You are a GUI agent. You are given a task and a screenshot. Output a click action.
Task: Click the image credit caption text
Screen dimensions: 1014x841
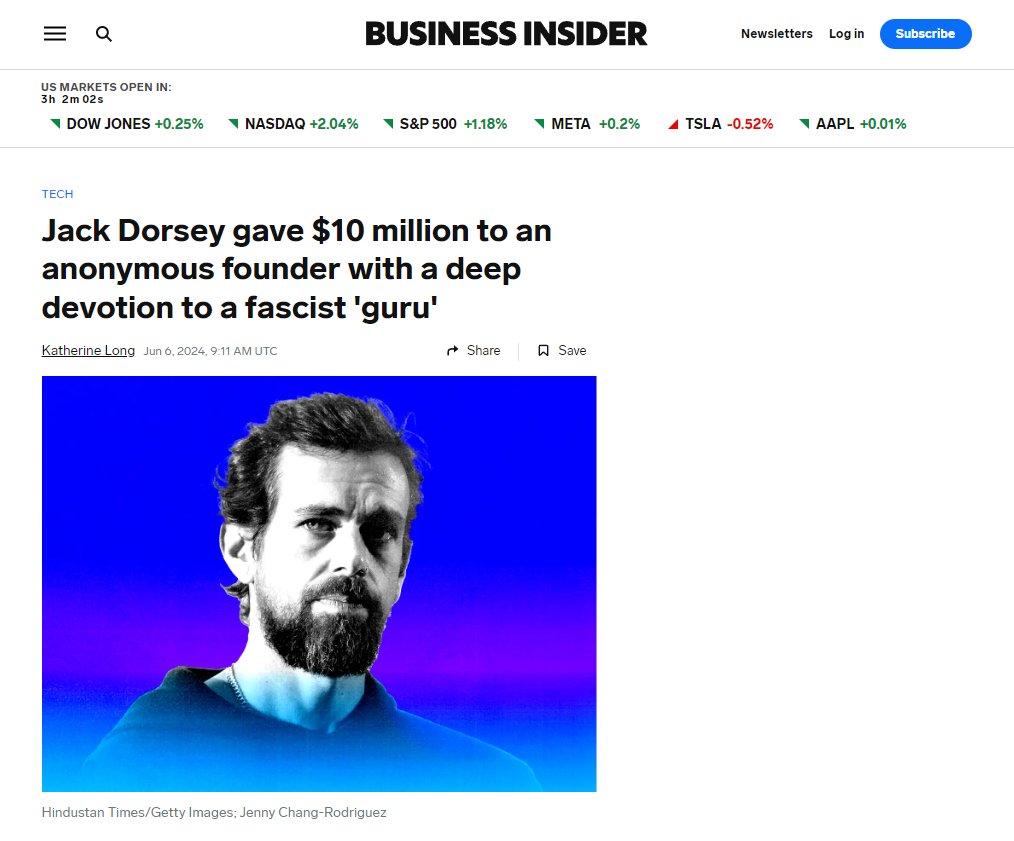pos(214,812)
